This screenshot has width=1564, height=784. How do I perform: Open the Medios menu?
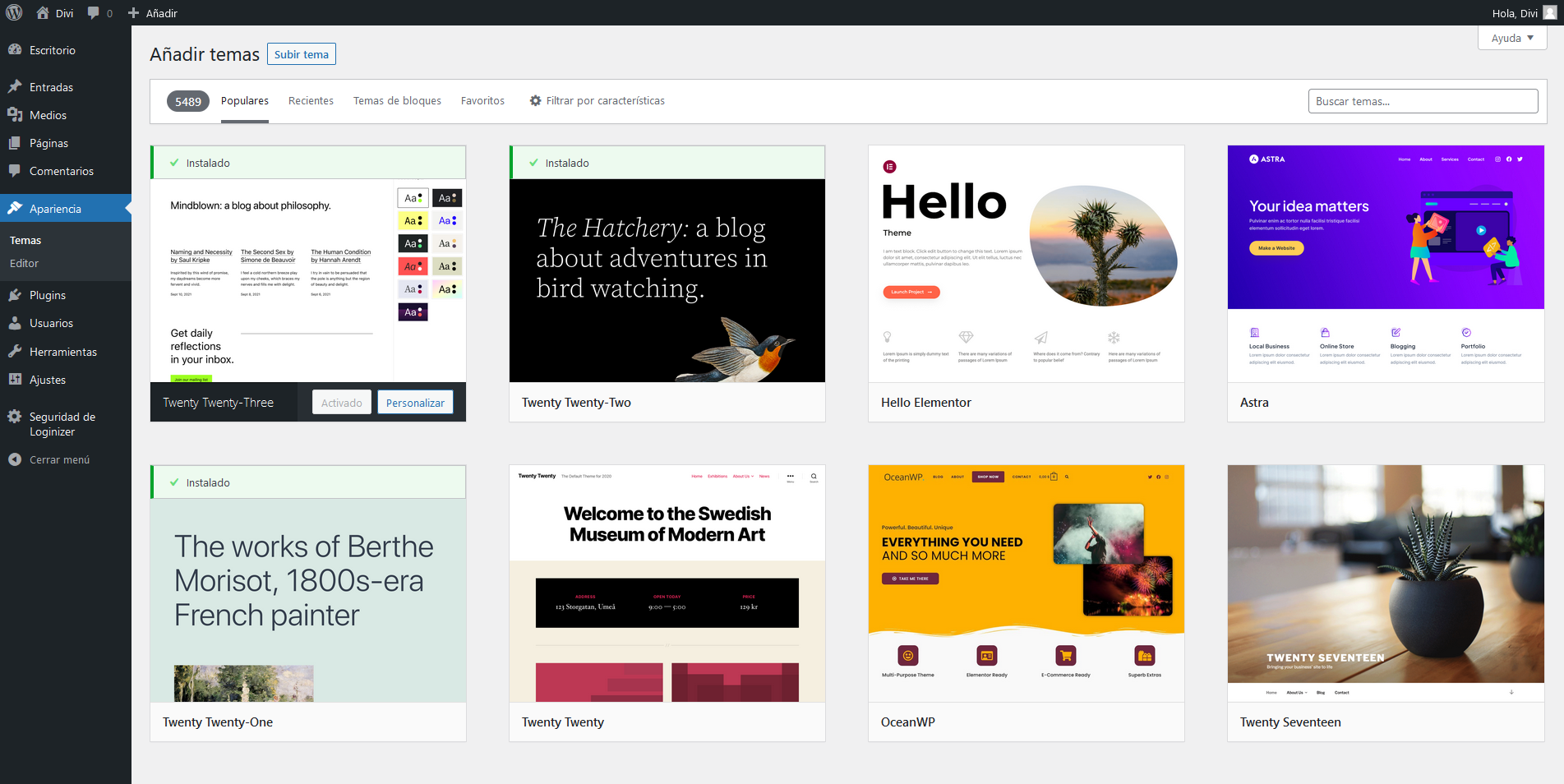66,115
